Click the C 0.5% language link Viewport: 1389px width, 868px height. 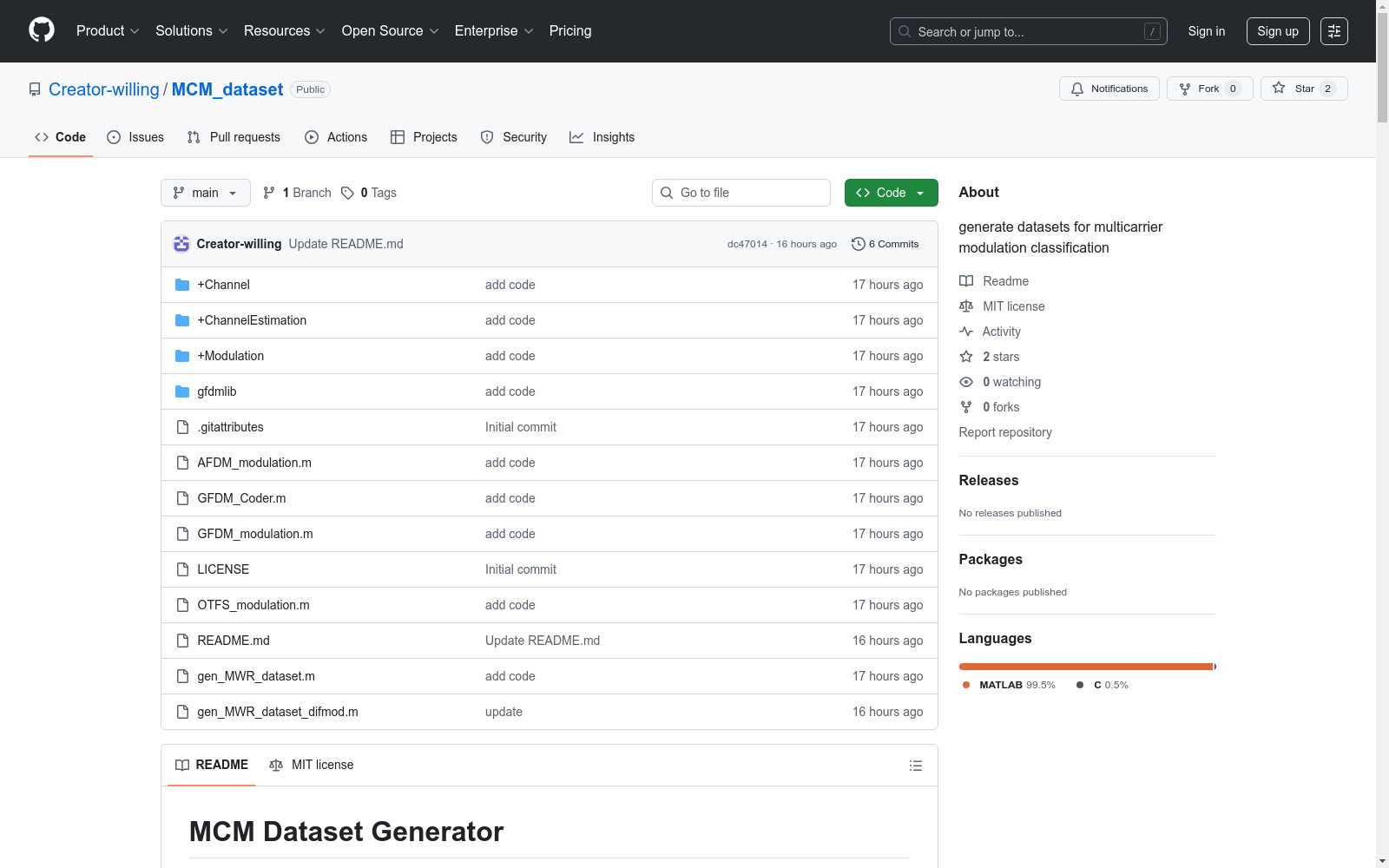pyautogui.click(x=1103, y=685)
